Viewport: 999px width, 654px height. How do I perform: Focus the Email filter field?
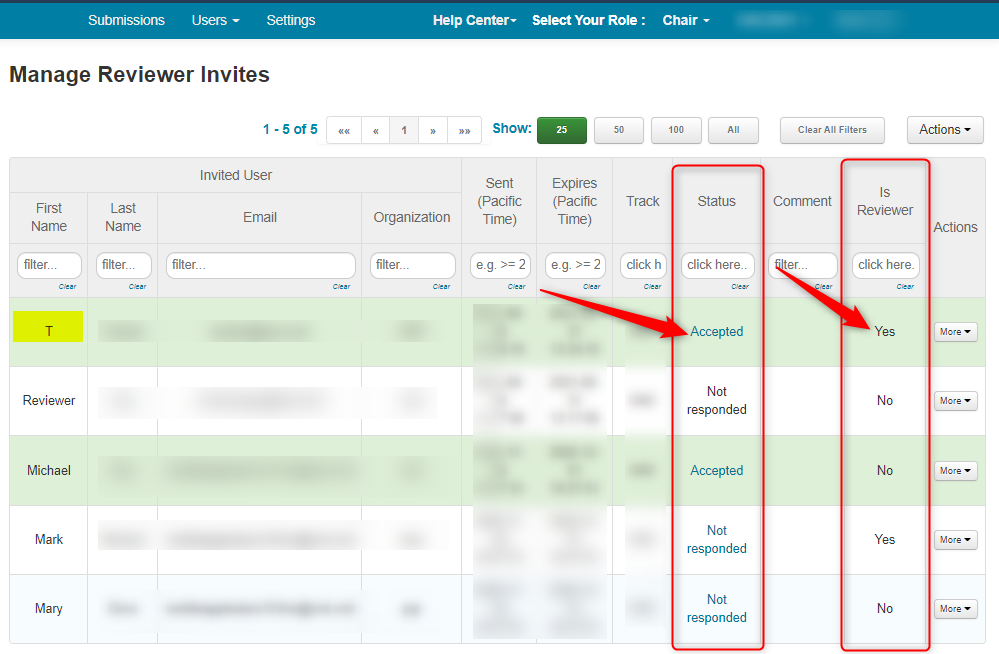click(261, 265)
